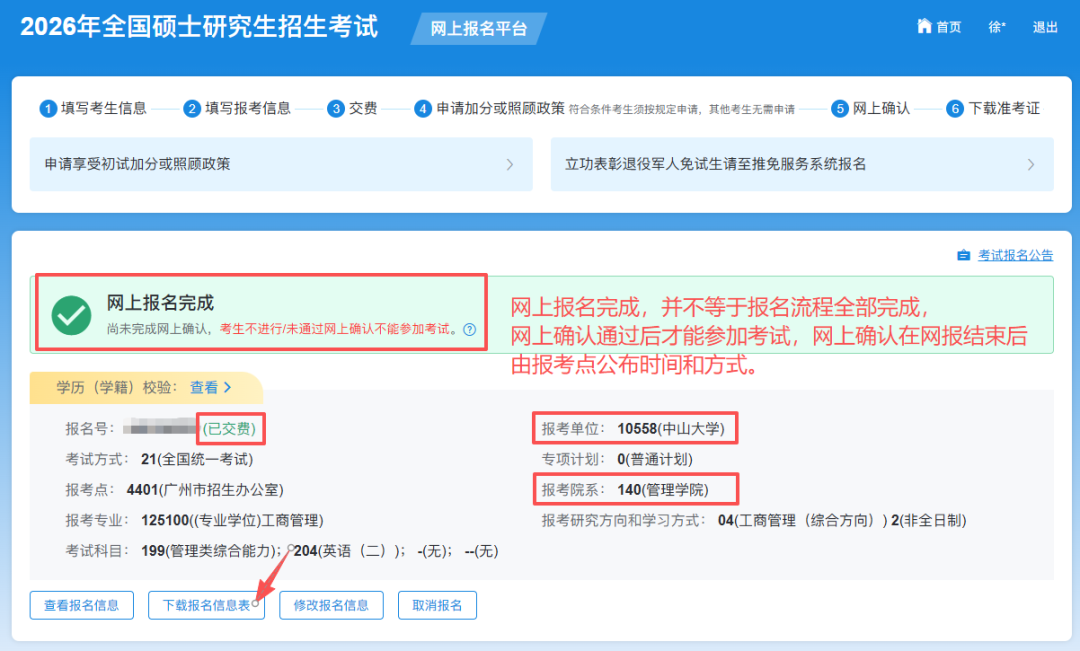Open the 考试报名公告 link
This screenshot has height=651, width=1080.
tap(1015, 256)
